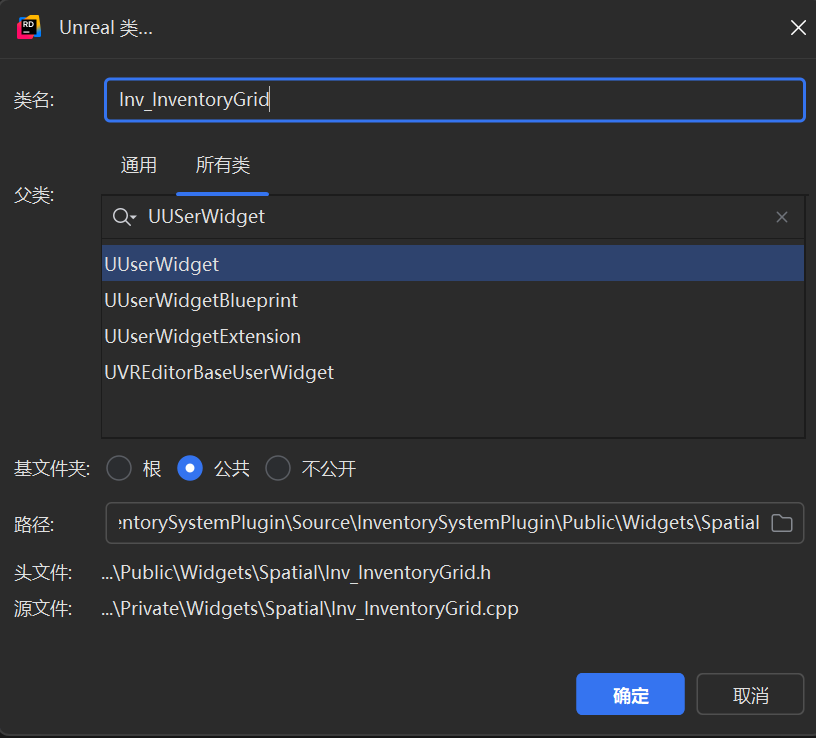This screenshot has width=816, height=738.
Task: Confirm with the 确定 button
Action: coord(630,694)
